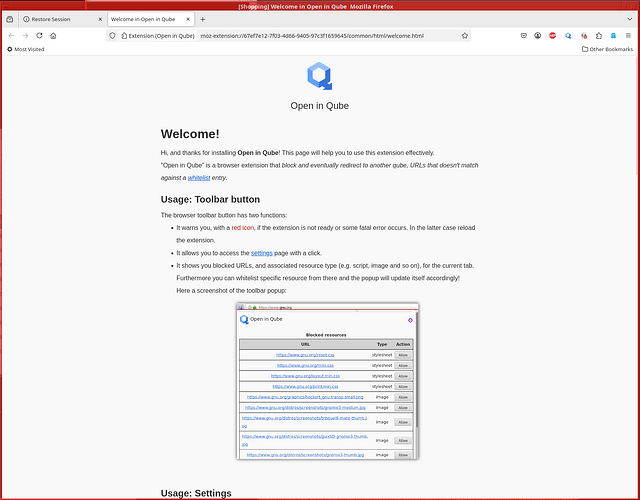Image resolution: width=640 pixels, height=500 pixels.
Task: Open the Firefox application hamburger menu
Action: [x=628, y=36]
